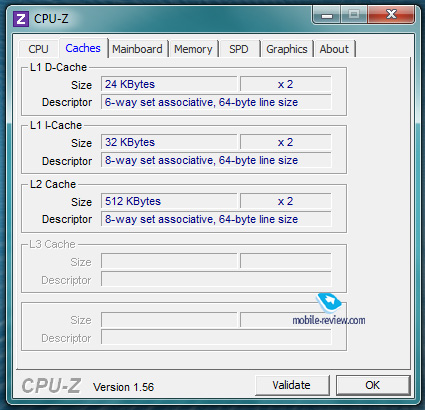Open the Mainboard tab
This screenshot has width=425, height=410.
pos(137,49)
